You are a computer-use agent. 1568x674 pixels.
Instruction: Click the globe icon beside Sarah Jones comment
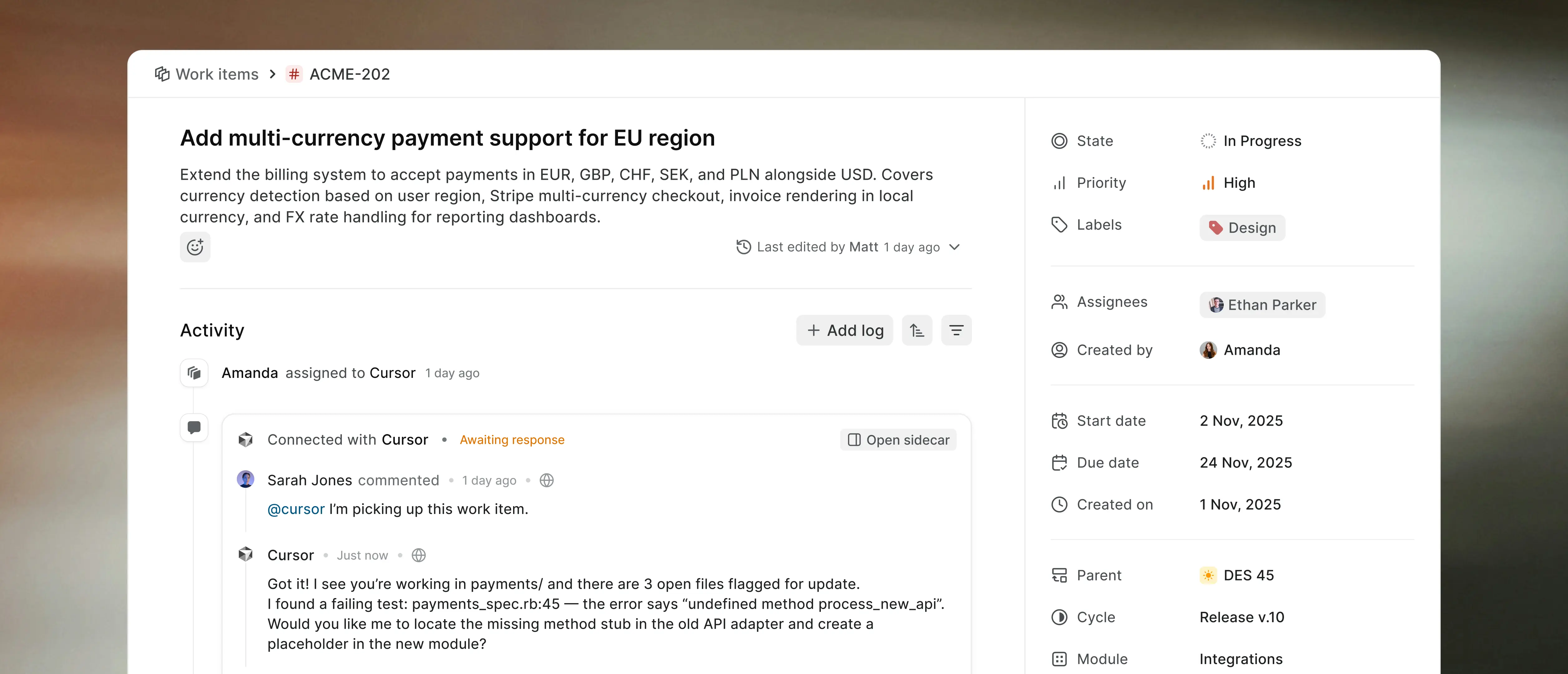coord(546,481)
